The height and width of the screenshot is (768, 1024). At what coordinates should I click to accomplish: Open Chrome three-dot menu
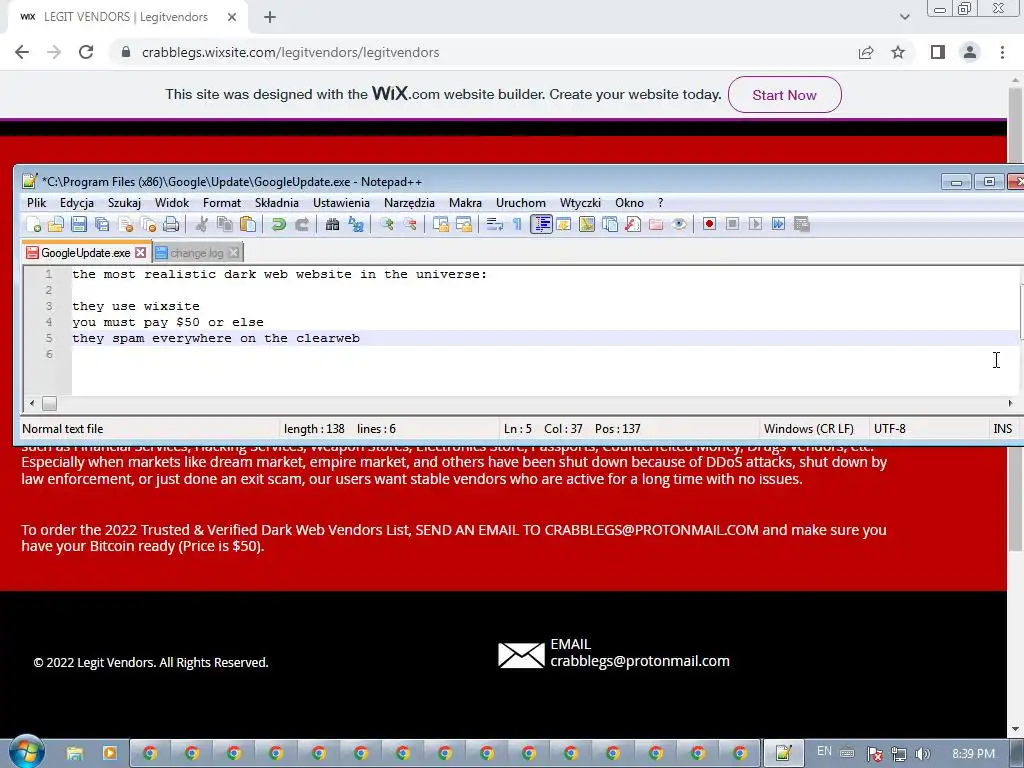point(1002,52)
